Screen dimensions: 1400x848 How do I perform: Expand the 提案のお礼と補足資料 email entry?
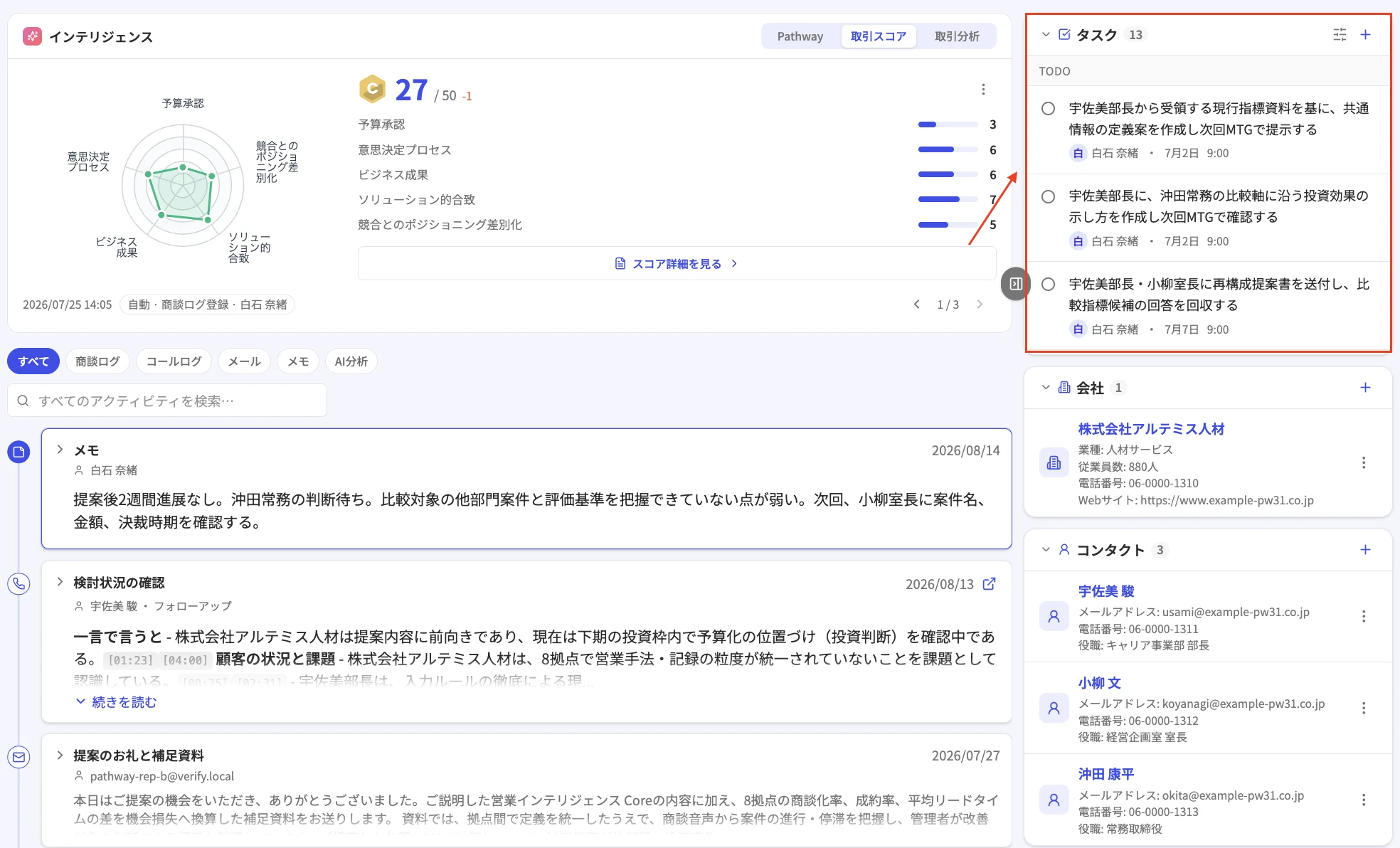click(x=60, y=755)
